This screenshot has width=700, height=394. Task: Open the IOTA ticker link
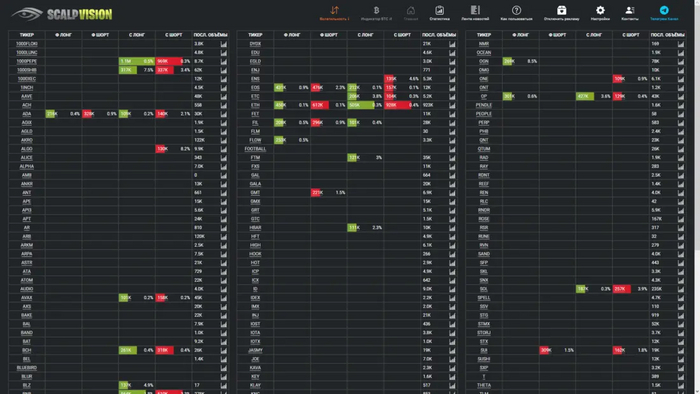pyautogui.click(x=255, y=332)
